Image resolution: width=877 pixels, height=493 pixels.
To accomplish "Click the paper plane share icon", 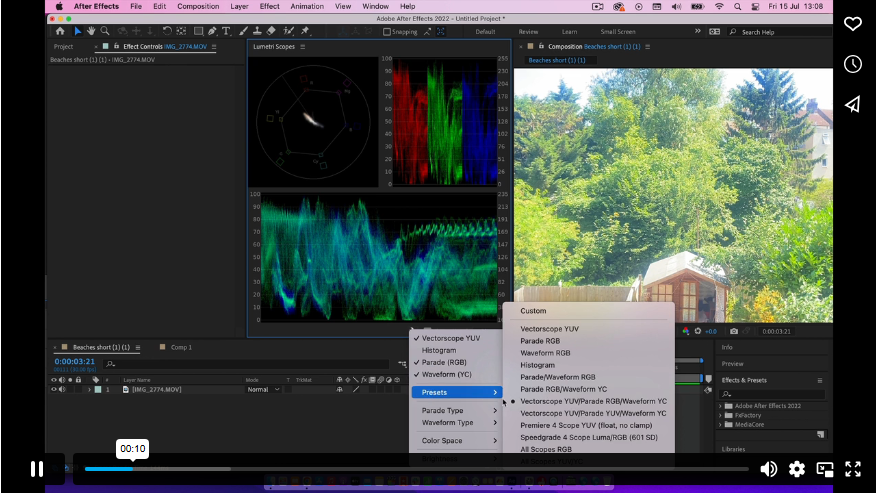I will [x=852, y=104].
